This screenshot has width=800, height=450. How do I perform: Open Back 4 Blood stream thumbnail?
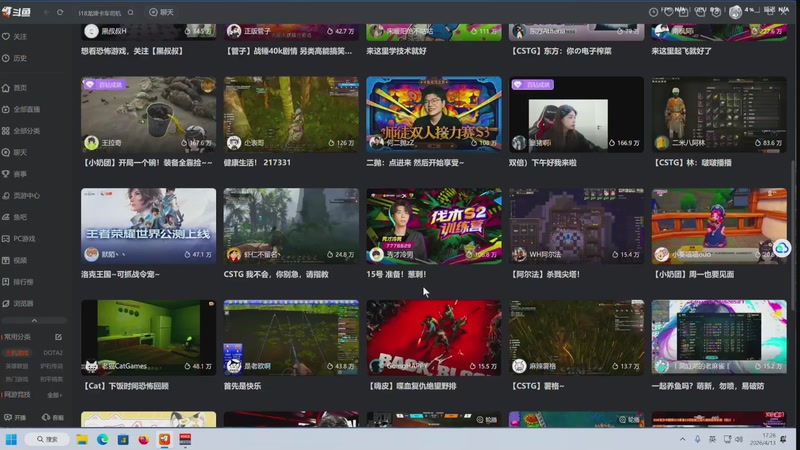pos(434,338)
